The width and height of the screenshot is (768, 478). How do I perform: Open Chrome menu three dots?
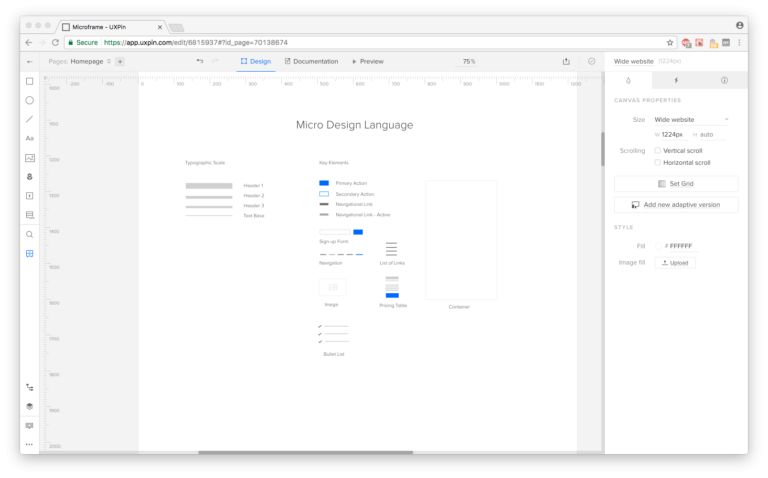pos(739,43)
